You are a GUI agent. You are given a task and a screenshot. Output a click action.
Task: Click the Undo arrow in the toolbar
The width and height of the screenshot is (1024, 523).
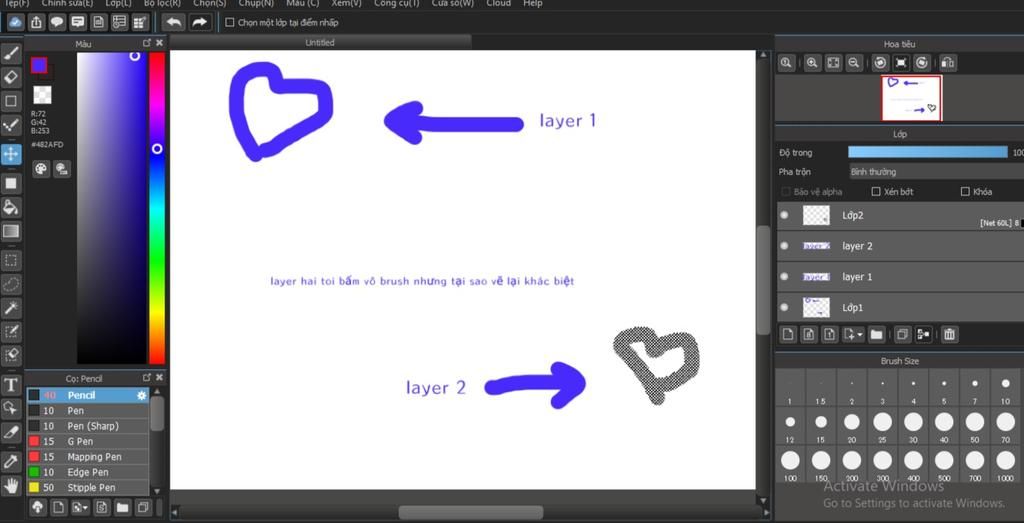pyautogui.click(x=174, y=22)
